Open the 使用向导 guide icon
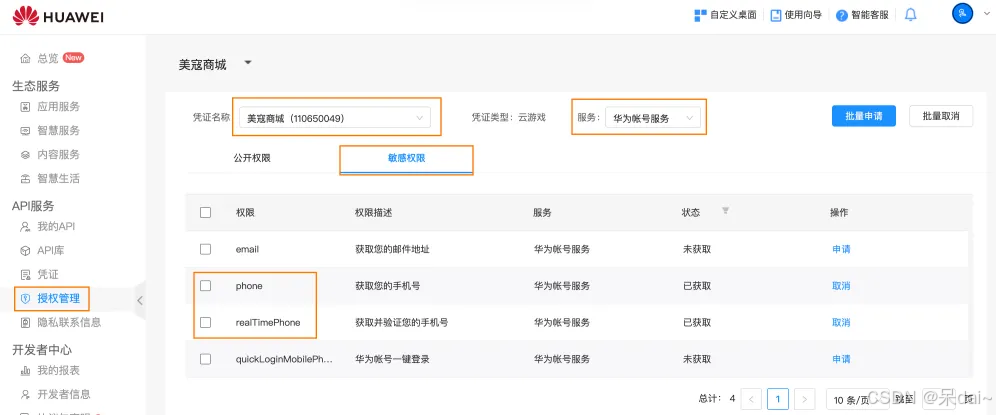 click(776, 15)
